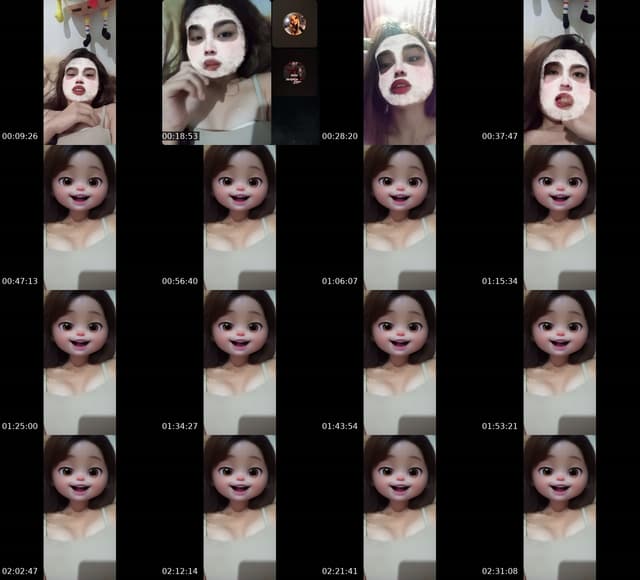The image size is (640, 580).
Task: Select the video frame at 02:21:41
Action: (400, 507)
